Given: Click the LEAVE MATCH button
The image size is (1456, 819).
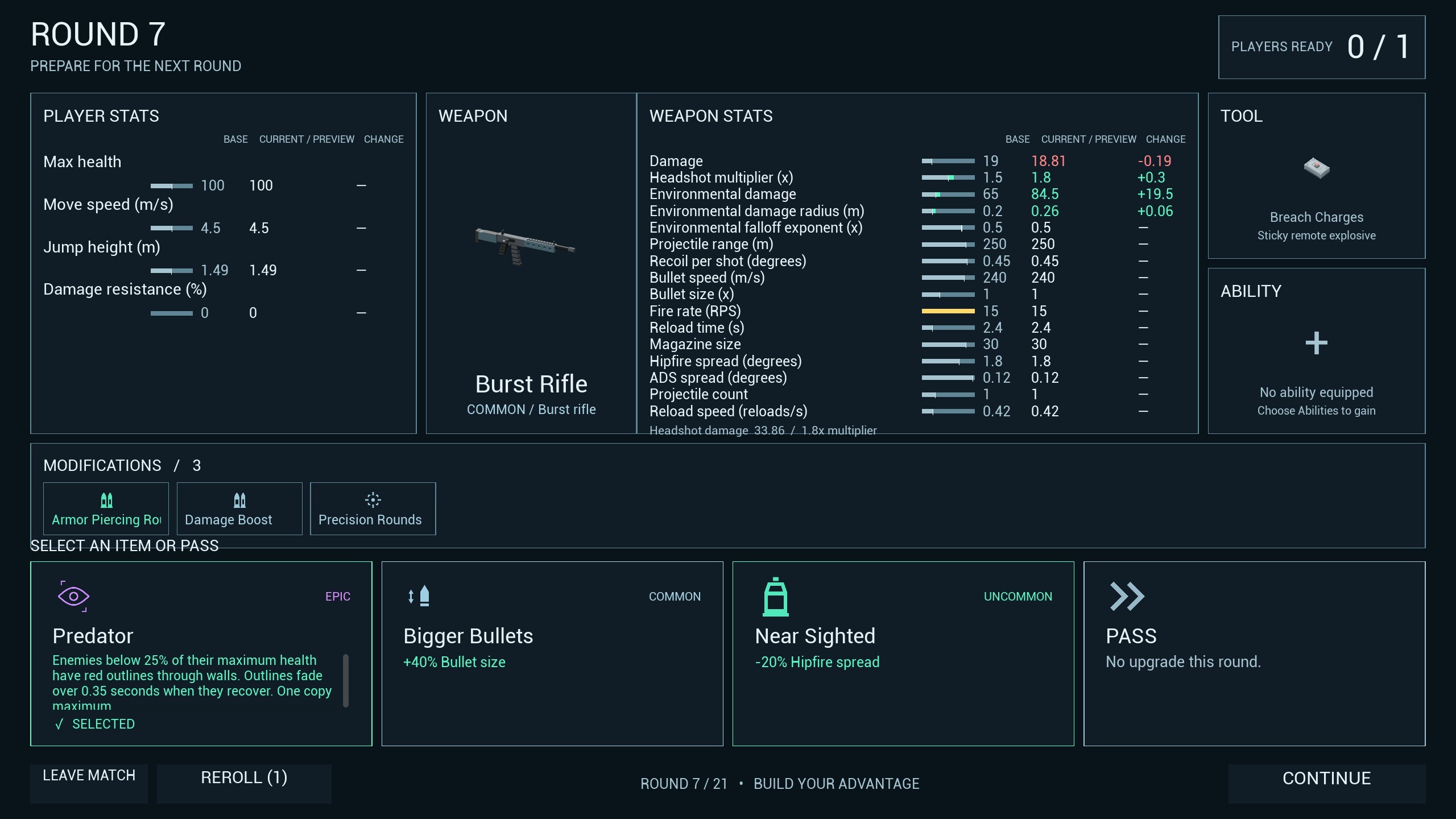Looking at the screenshot, I should point(89,783).
